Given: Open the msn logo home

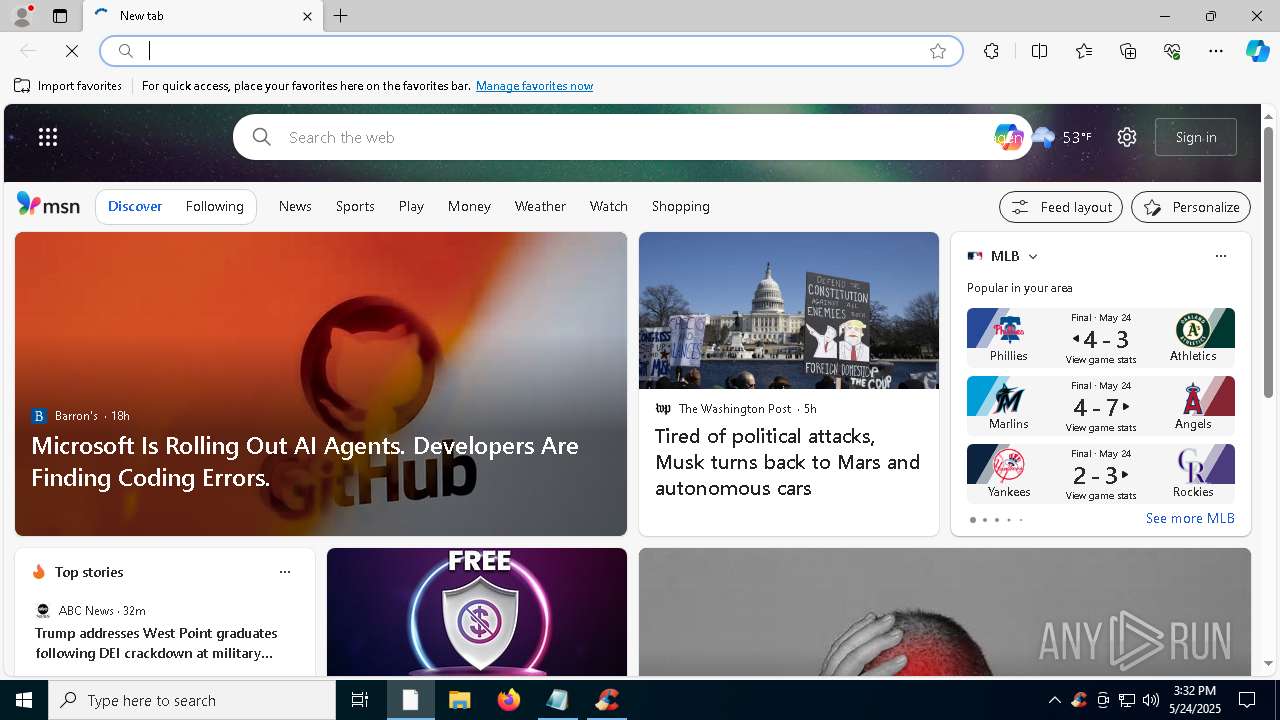Looking at the screenshot, I should pyautogui.click(x=48, y=205).
